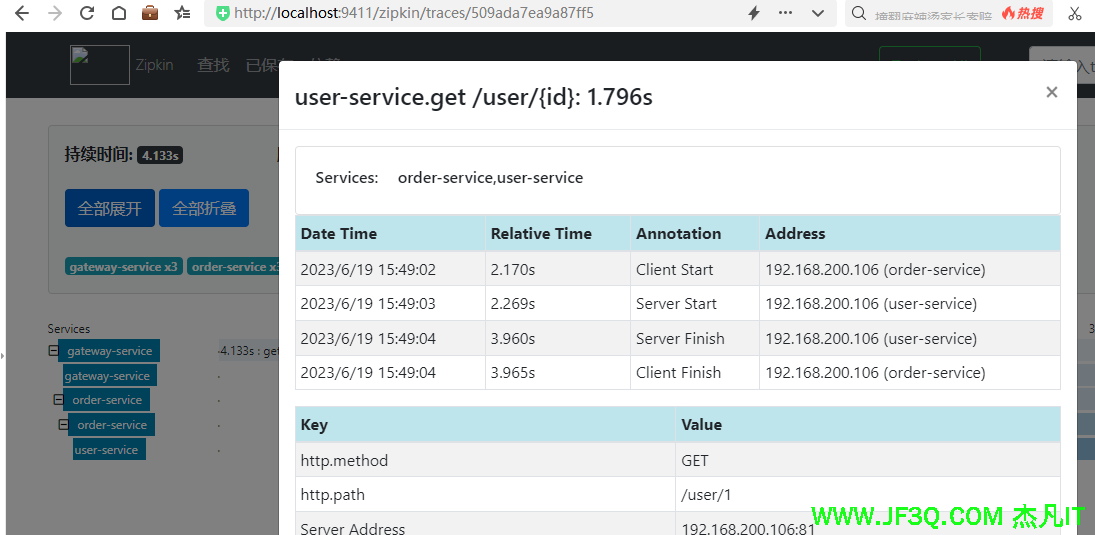Open the favorites star list icon
The image size is (1095, 535).
pos(182,13)
